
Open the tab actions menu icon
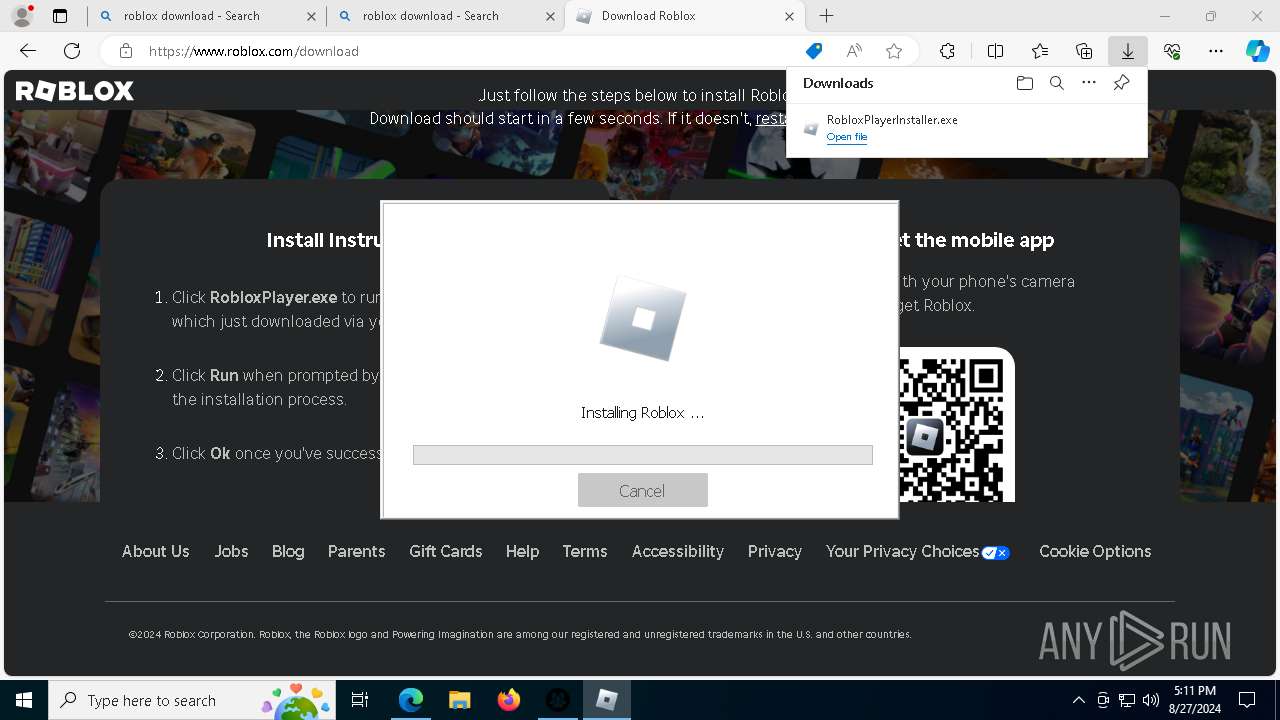coord(60,16)
